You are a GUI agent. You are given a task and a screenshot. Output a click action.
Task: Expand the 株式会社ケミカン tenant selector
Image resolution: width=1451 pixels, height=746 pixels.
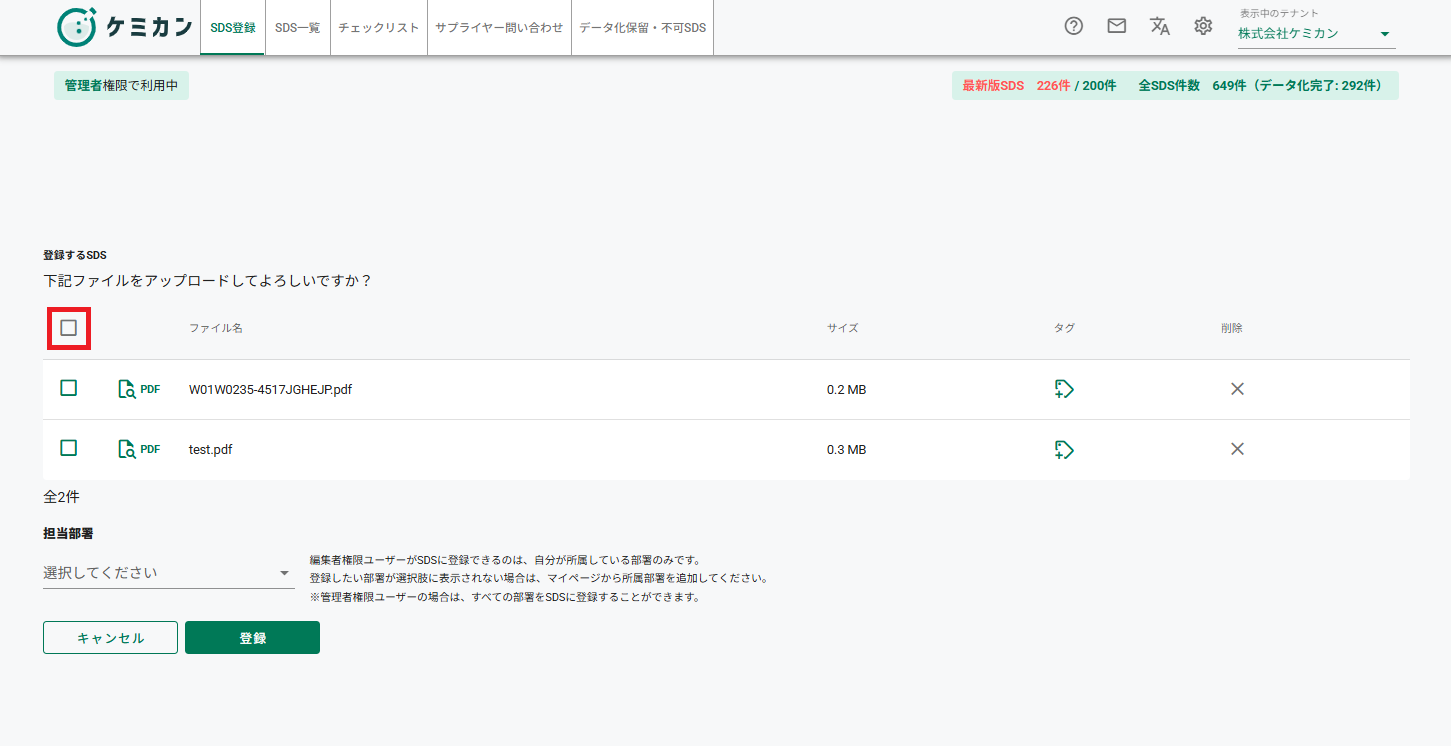(1316, 34)
